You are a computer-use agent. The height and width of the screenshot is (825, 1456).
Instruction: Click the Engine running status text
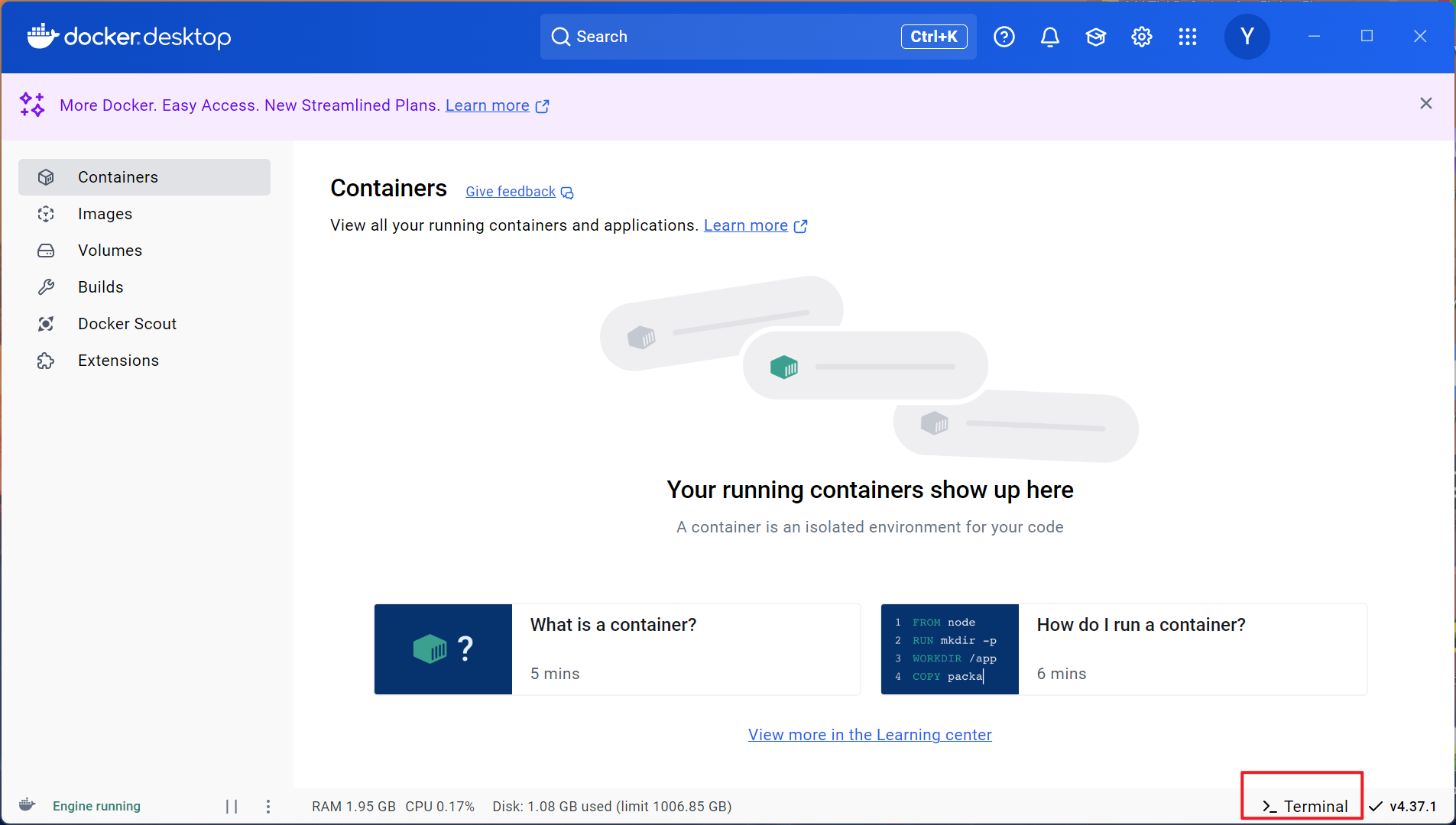(x=96, y=806)
